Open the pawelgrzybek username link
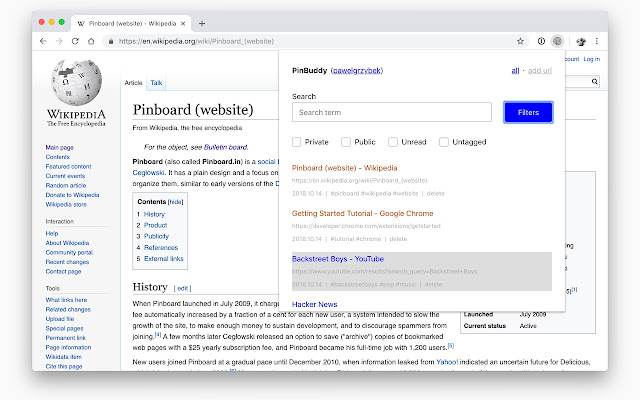 coord(357,71)
